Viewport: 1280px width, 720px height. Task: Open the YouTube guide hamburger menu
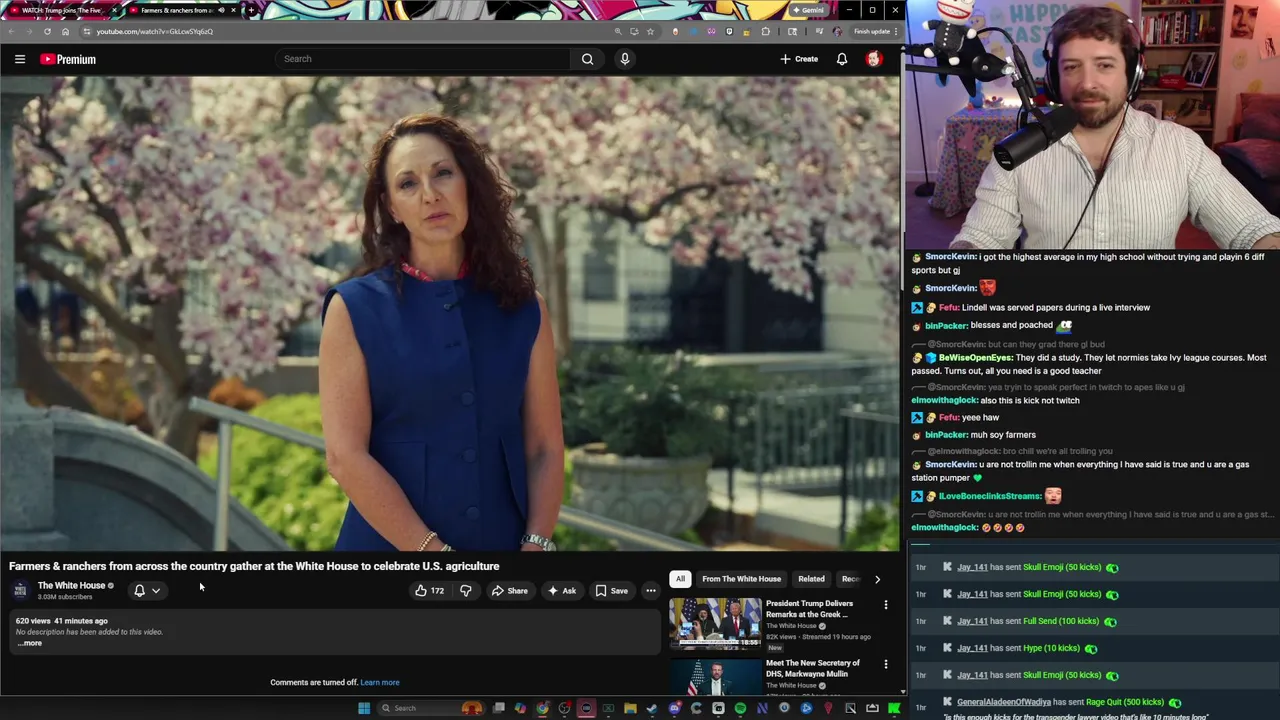click(x=19, y=59)
